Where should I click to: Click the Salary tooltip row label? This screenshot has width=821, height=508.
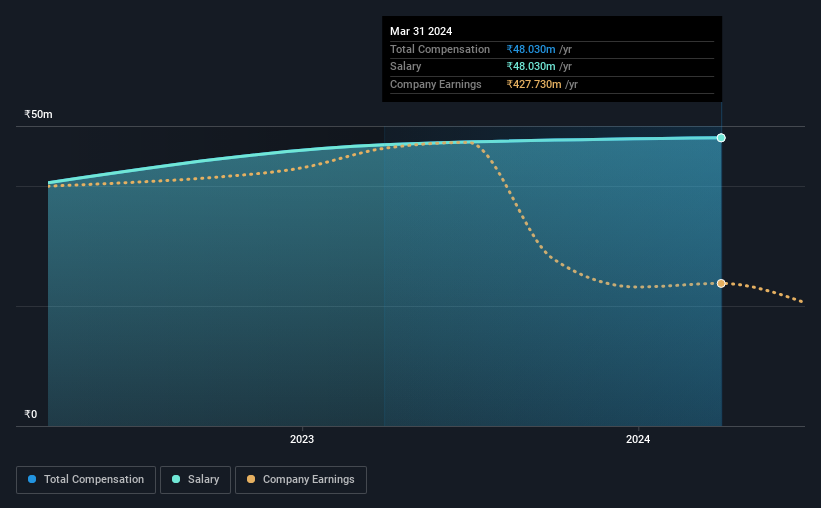(x=405, y=67)
